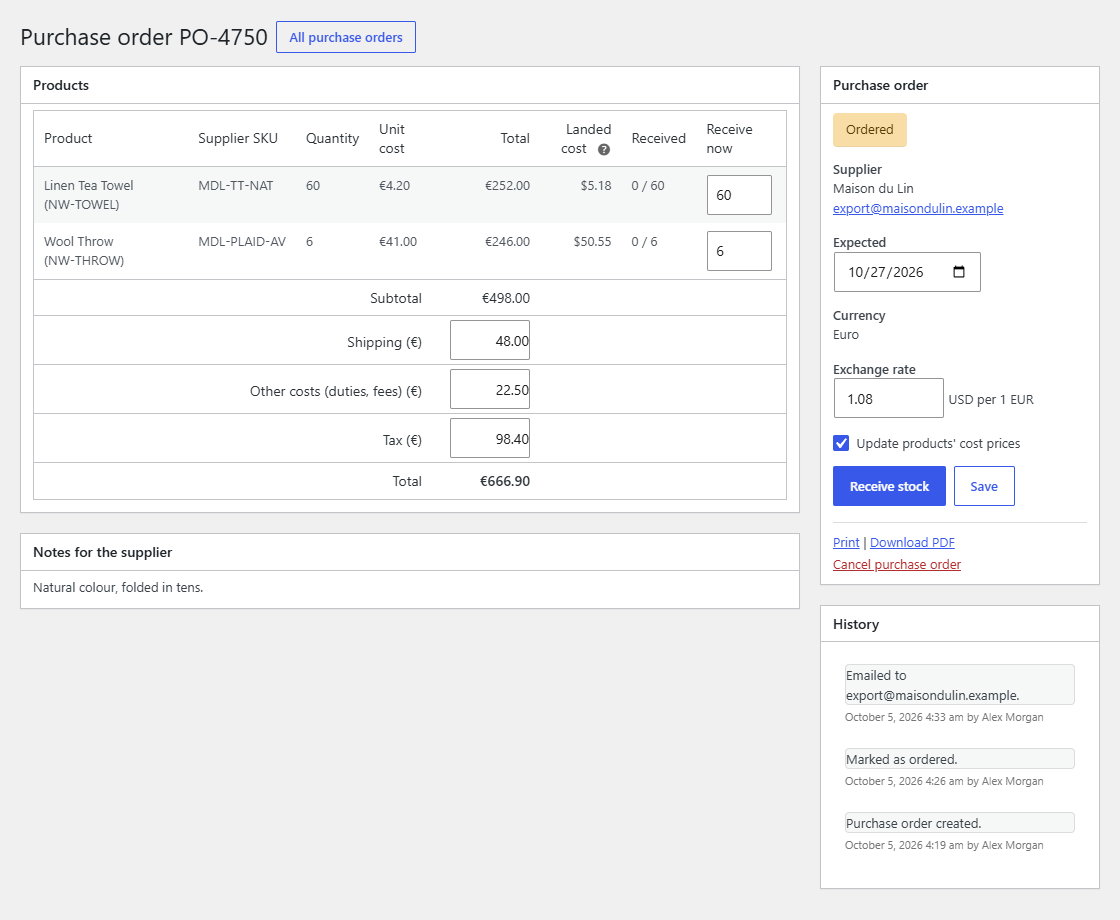
Task: Click the Products panel heading
Action: 61,85
